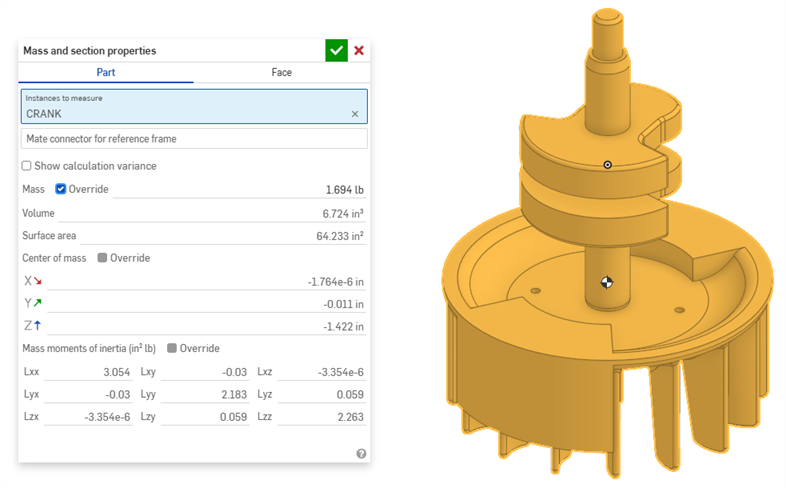The height and width of the screenshot is (488, 786).
Task: Edit the mass value 1.694 lb
Action: (344, 190)
